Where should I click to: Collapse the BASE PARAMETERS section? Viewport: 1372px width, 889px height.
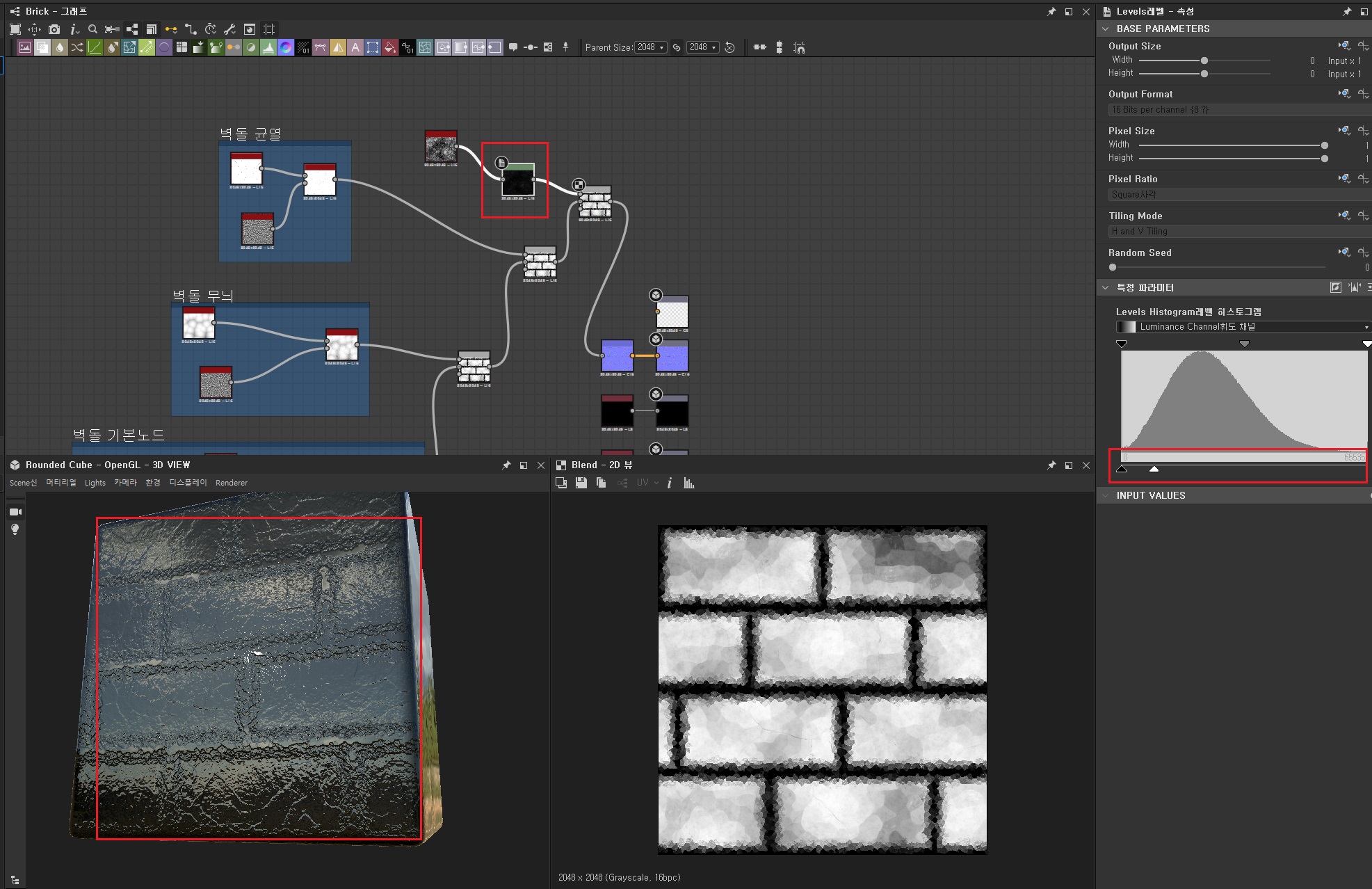[1106, 29]
